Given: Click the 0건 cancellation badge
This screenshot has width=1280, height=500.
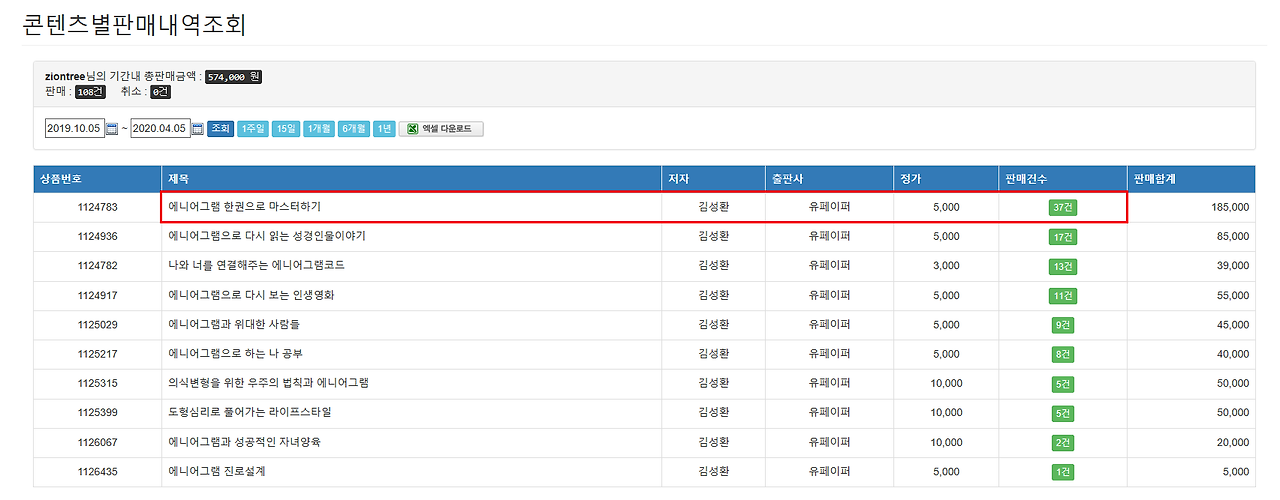Looking at the screenshot, I should coord(161,92).
